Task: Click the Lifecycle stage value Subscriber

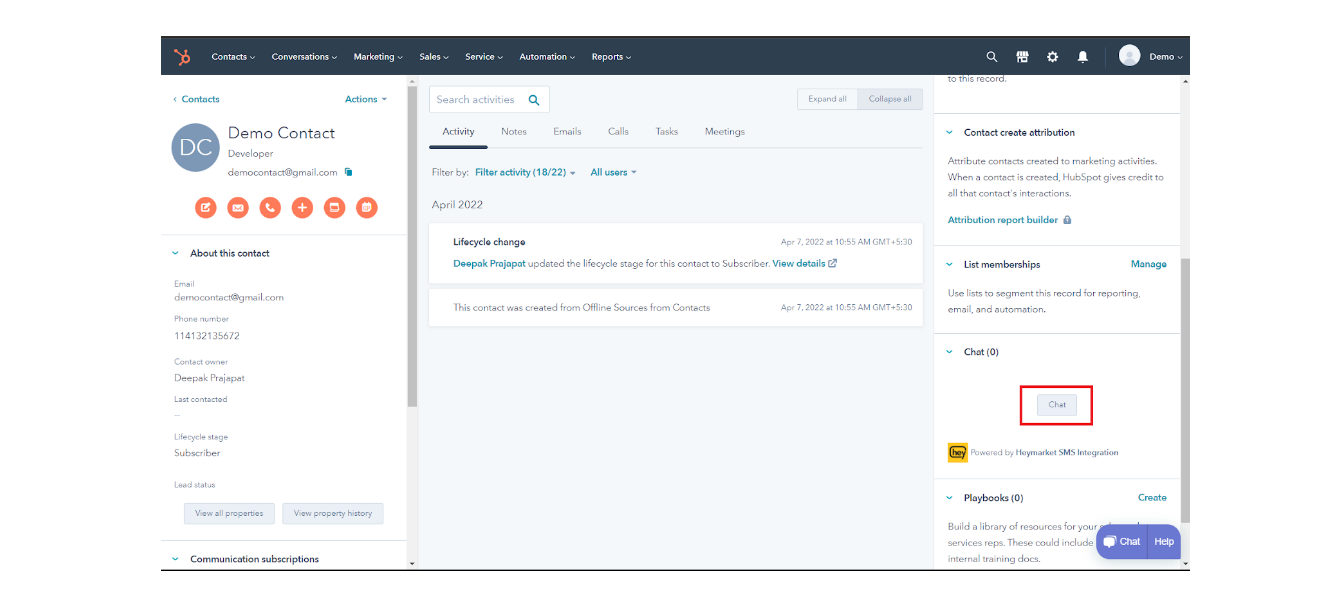Action: [x=197, y=453]
